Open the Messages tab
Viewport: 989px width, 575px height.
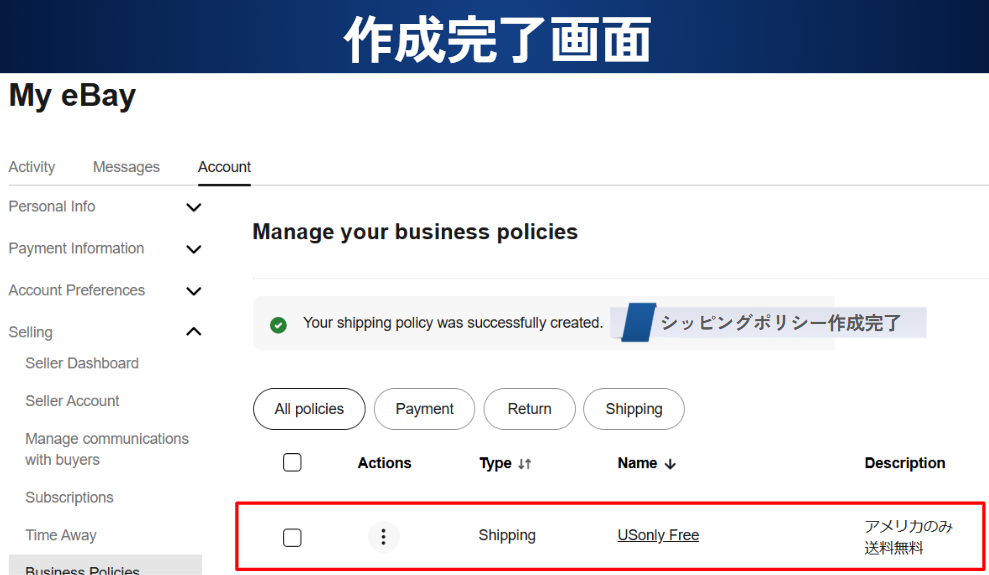[x=126, y=167]
